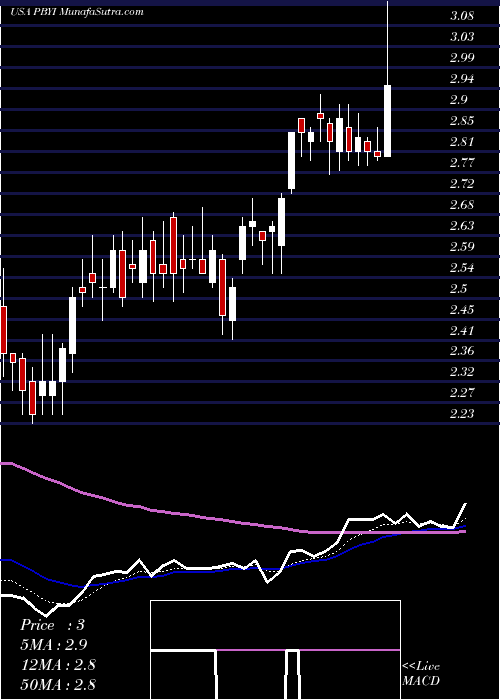Click the 5MA : 2.9 readout
This screenshot has height=700, width=500.
pyautogui.click(x=54, y=645)
